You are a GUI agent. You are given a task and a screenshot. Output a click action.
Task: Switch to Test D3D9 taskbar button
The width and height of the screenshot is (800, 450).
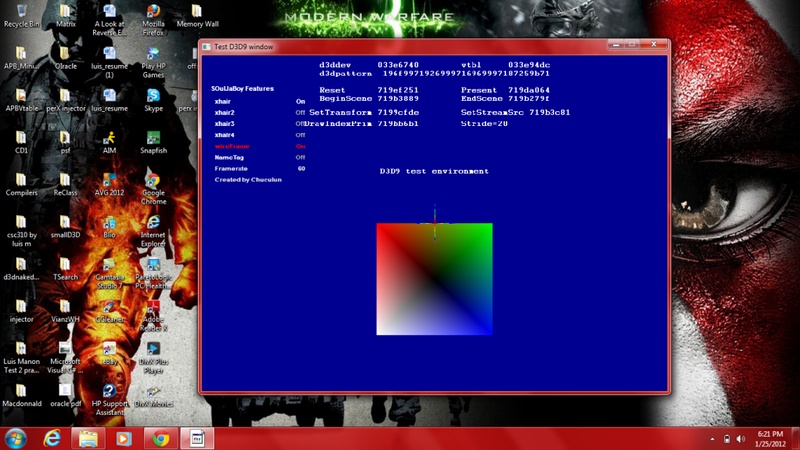point(197,439)
